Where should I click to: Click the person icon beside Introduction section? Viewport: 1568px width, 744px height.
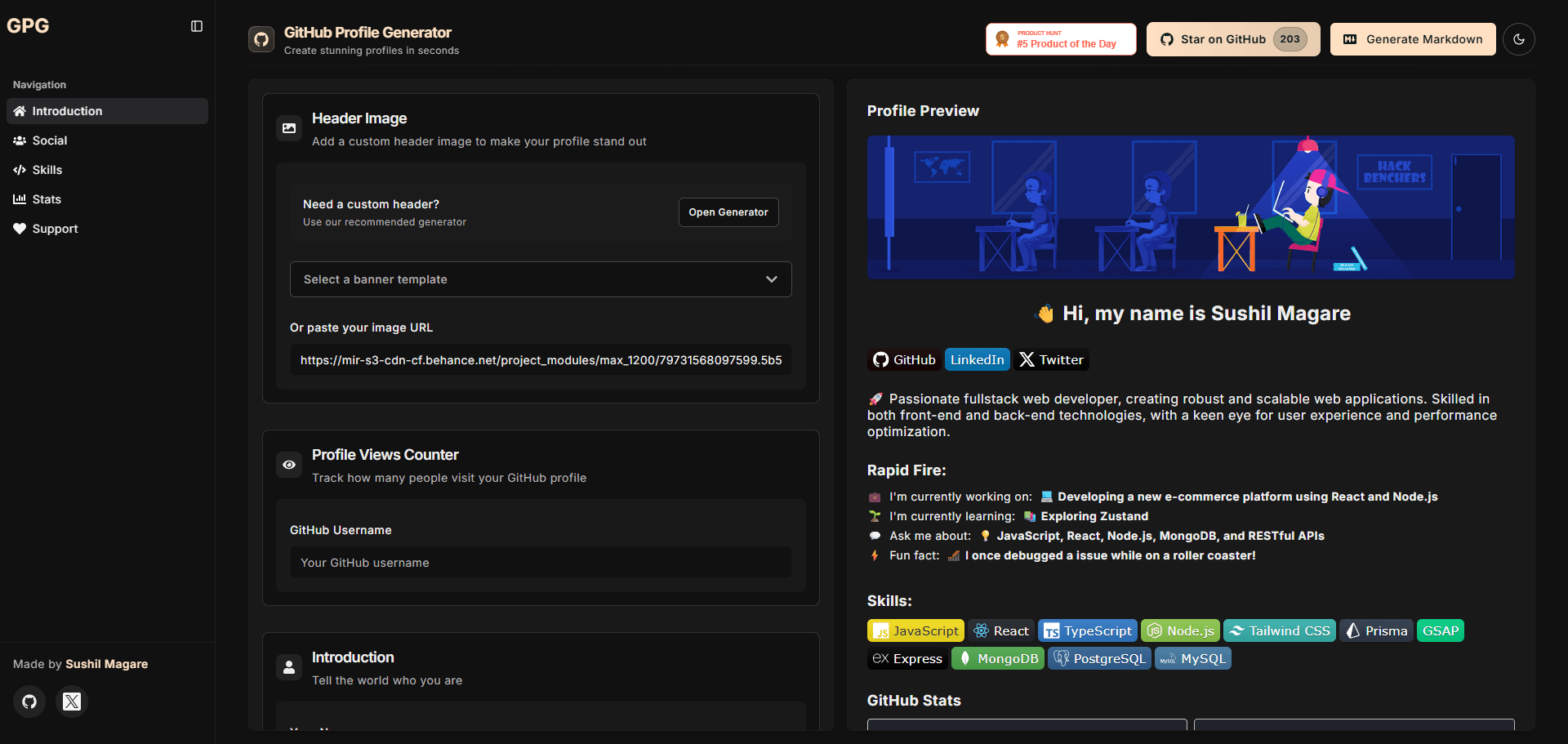[x=289, y=666]
